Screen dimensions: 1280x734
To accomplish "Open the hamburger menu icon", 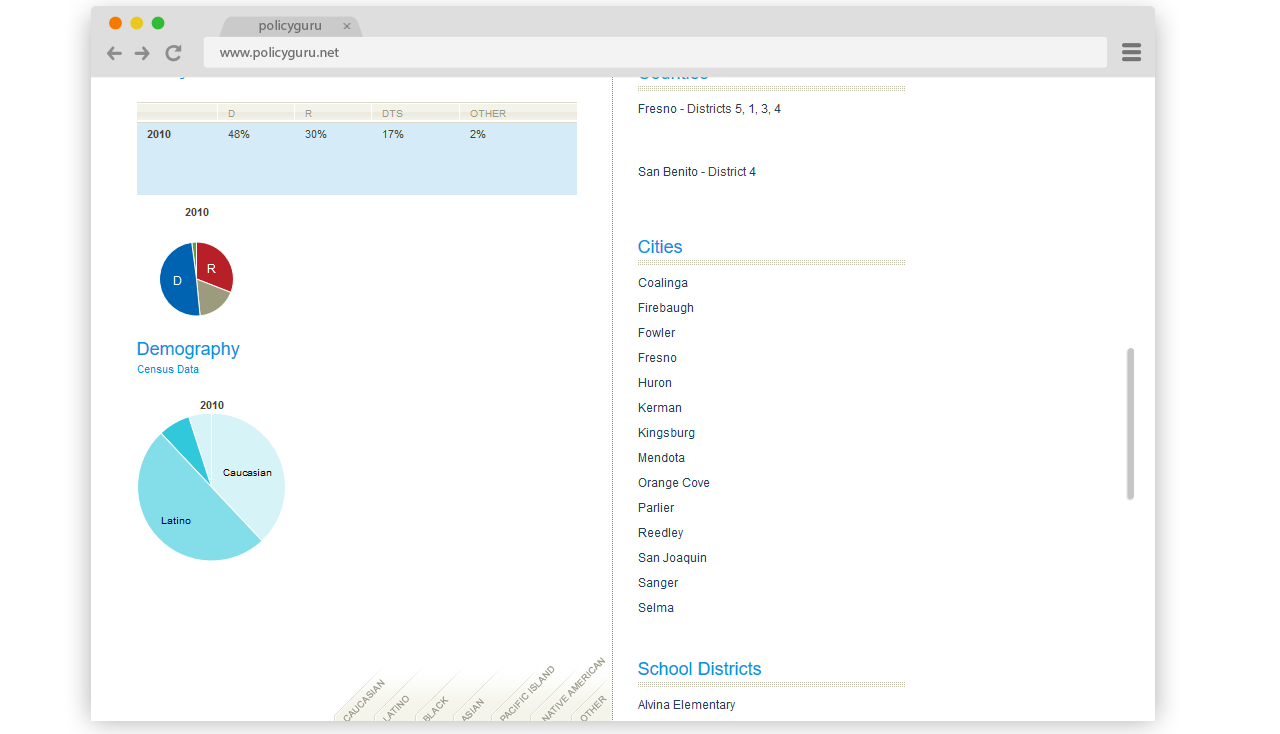I will 1131,53.
